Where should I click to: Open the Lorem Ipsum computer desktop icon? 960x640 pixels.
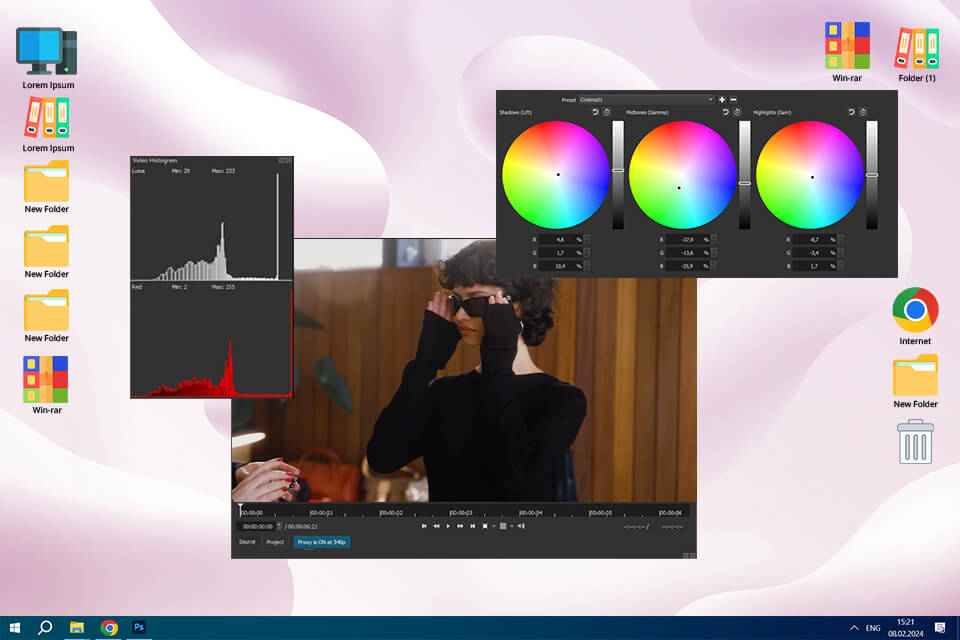point(47,58)
